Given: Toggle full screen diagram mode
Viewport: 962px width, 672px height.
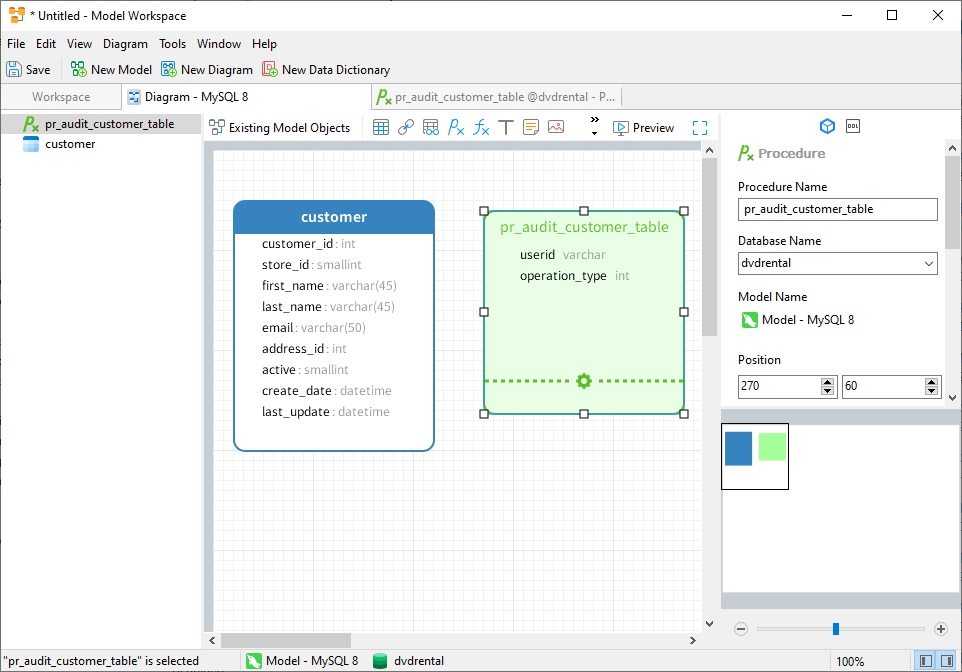Looking at the screenshot, I should pos(699,128).
